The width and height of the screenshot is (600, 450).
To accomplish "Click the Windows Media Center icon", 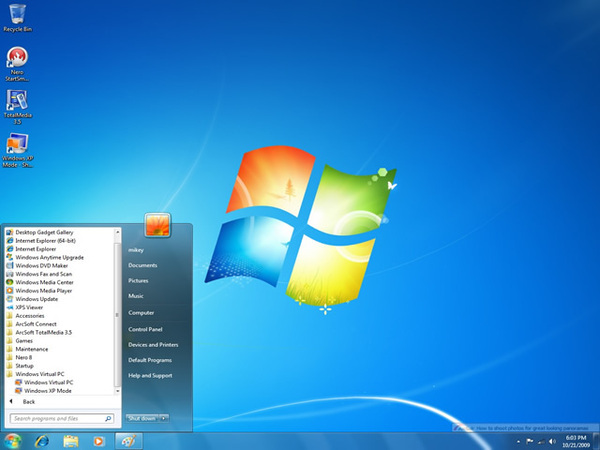I will click(10, 282).
